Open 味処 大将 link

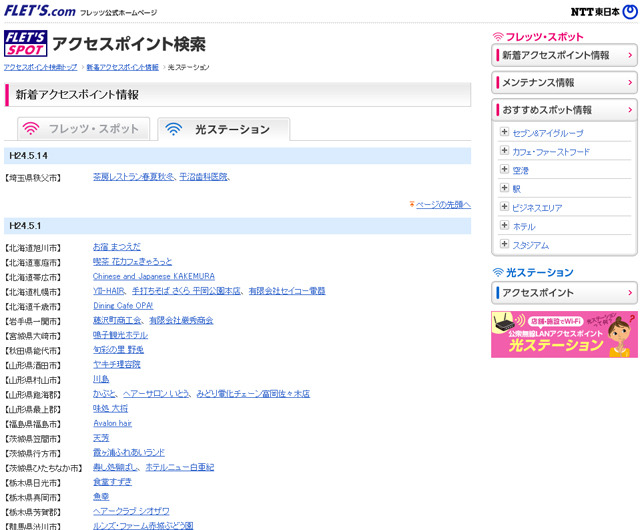click(x=110, y=408)
